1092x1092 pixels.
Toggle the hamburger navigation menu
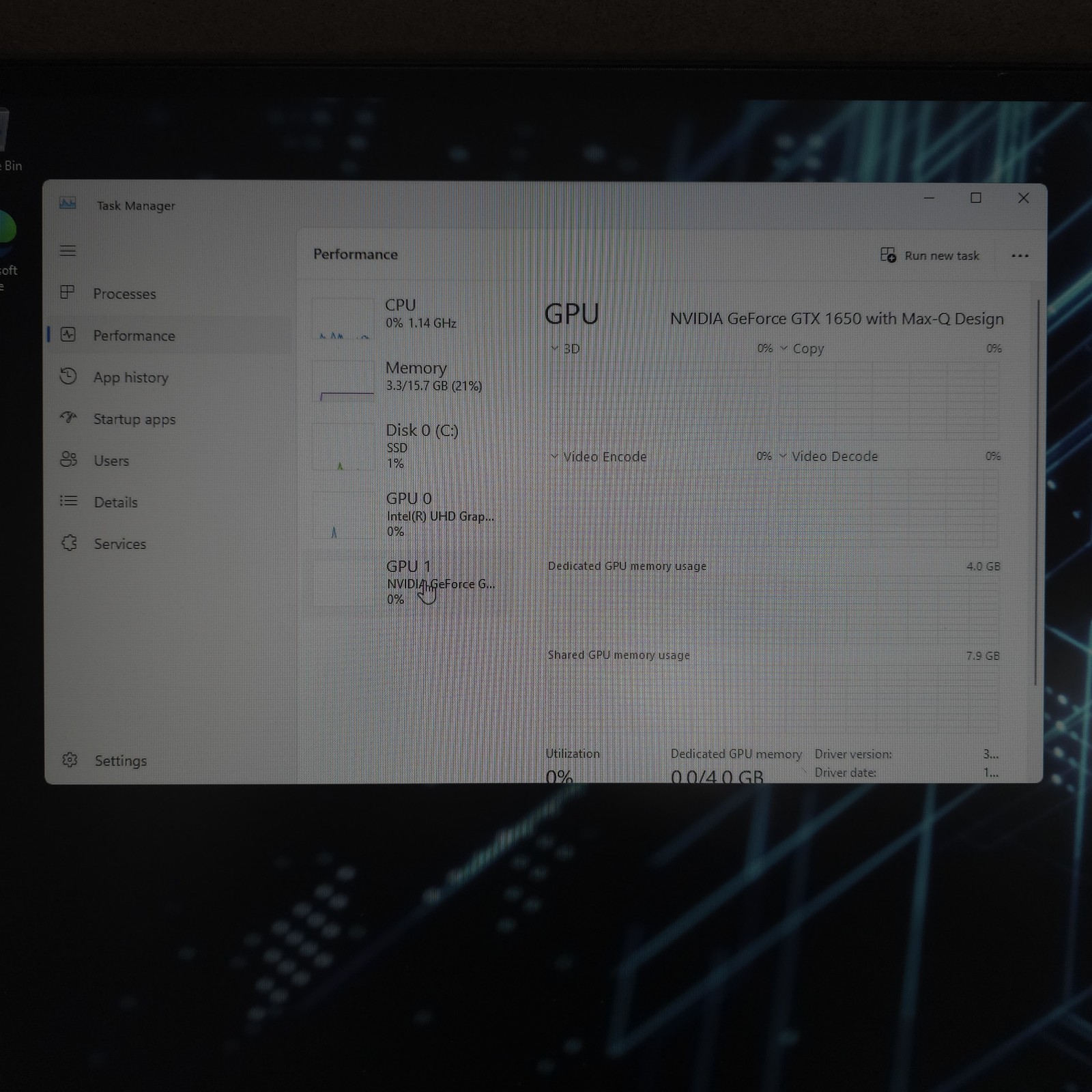pyautogui.click(x=68, y=250)
